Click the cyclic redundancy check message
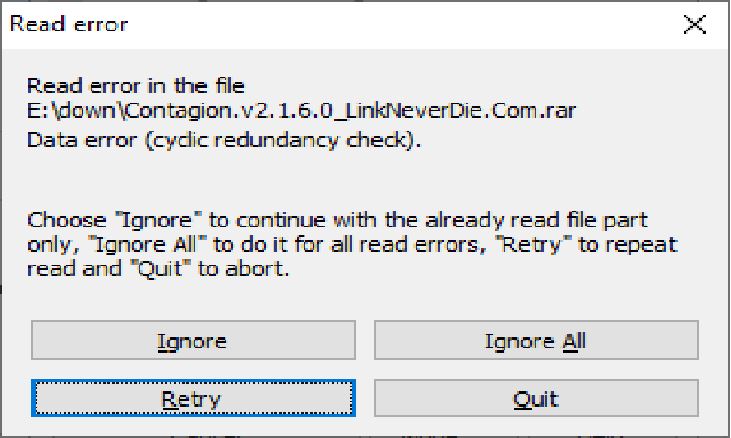 pyautogui.click(x=224, y=139)
